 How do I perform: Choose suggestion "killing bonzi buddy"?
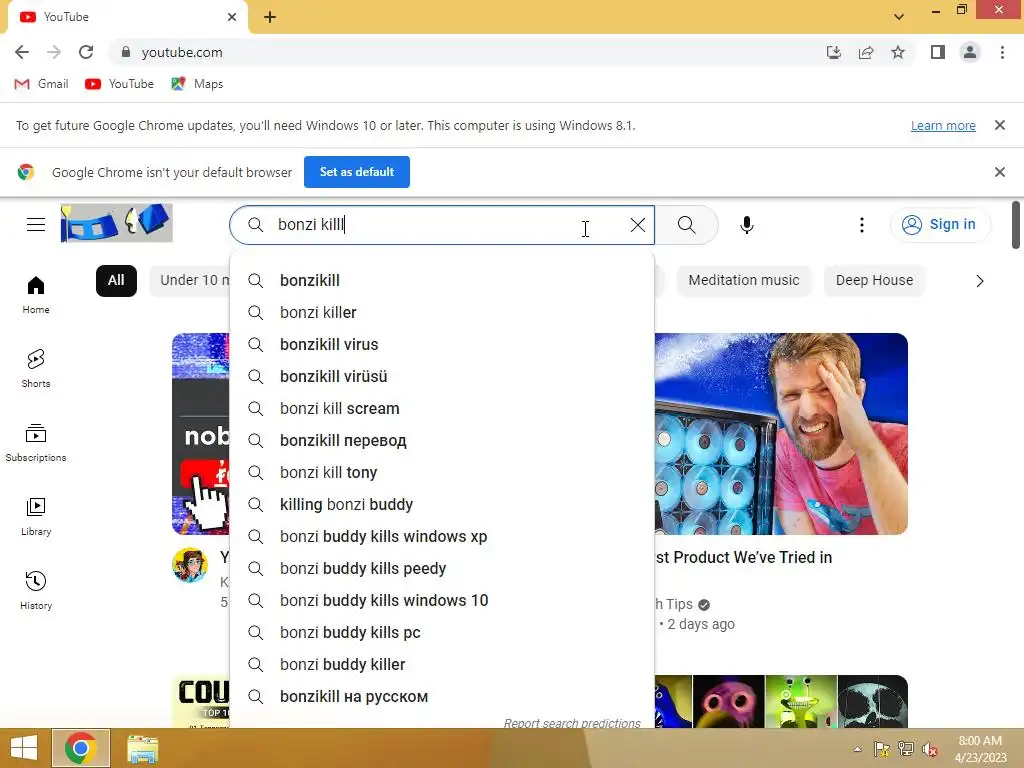coord(442,504)
